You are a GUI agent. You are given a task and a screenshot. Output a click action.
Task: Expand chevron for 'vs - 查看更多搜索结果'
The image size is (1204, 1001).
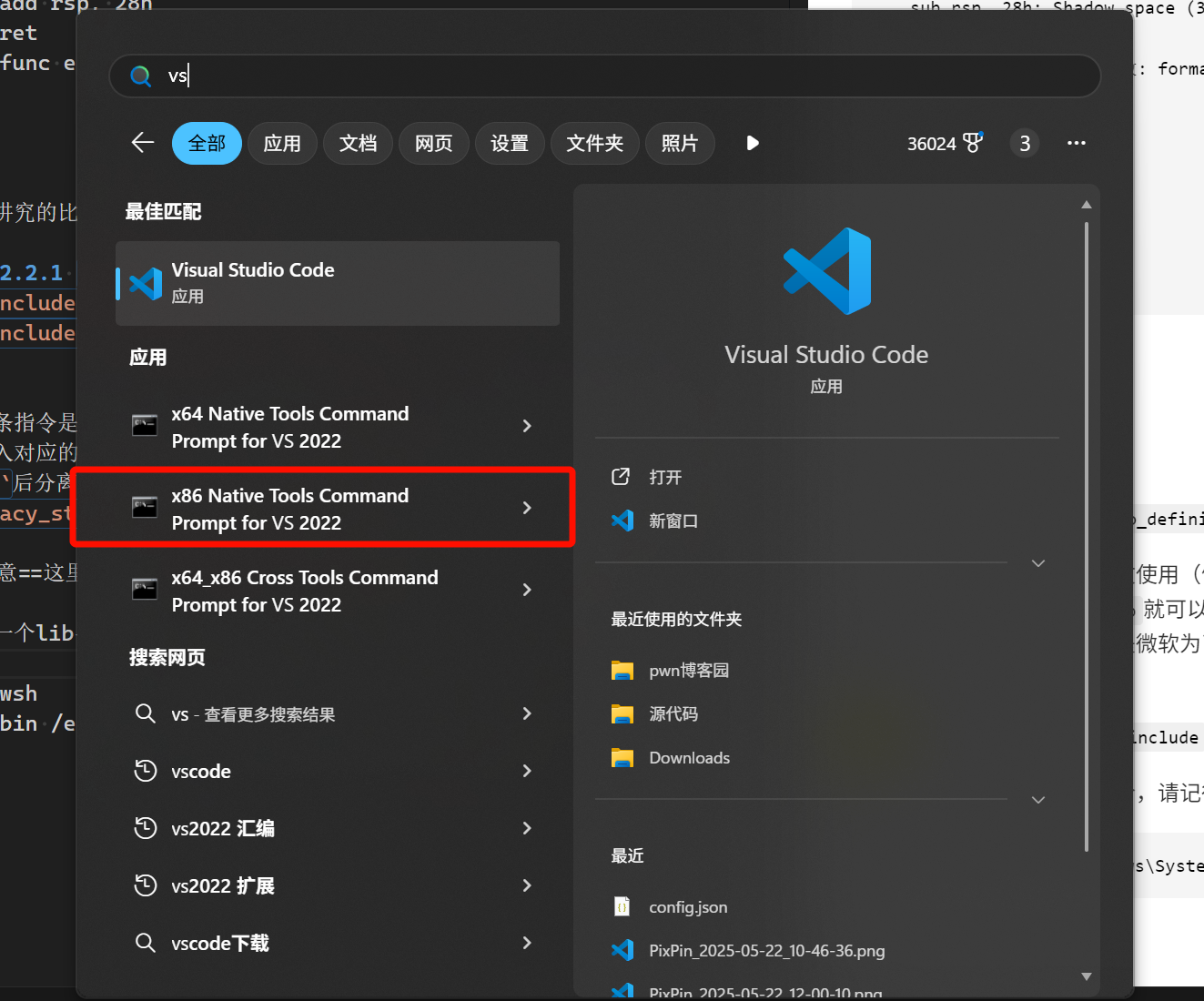coord(527,713)
